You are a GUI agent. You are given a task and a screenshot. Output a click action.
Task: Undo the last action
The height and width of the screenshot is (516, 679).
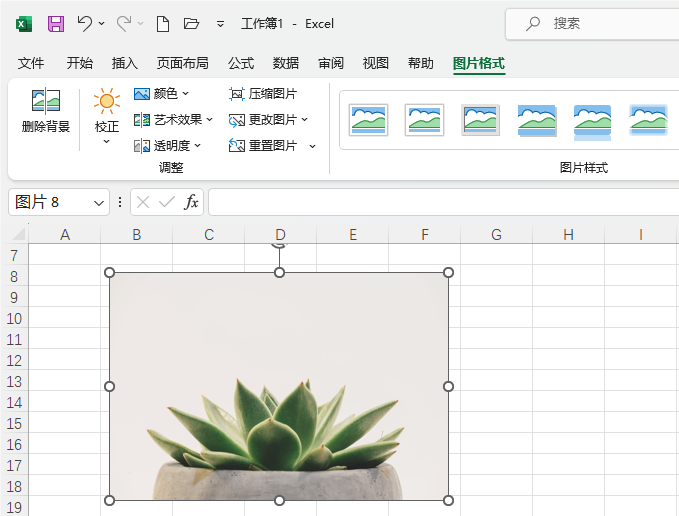coord(84,23)
